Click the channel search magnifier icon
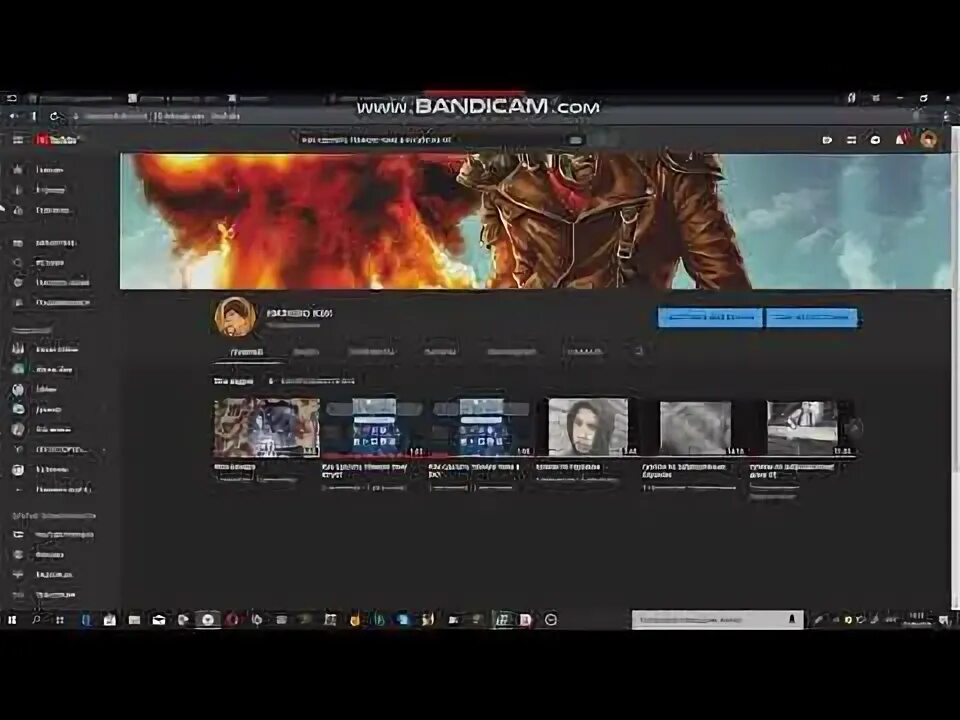The image size is (960, 720). pos(638,351)
